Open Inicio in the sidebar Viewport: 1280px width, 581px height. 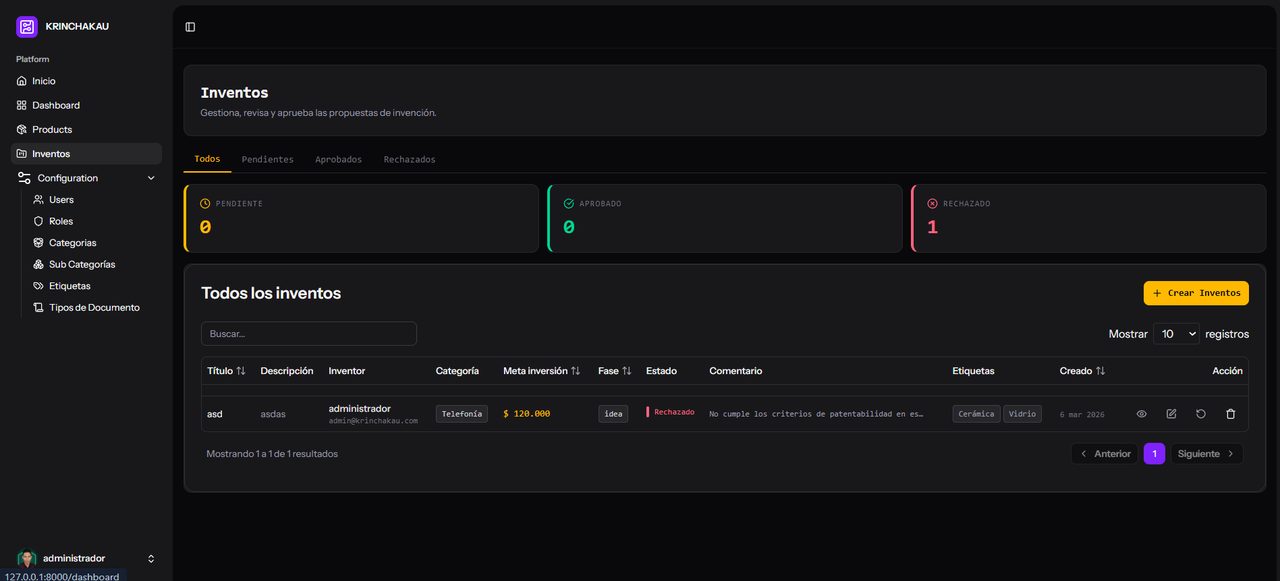[x=86, y=81]
